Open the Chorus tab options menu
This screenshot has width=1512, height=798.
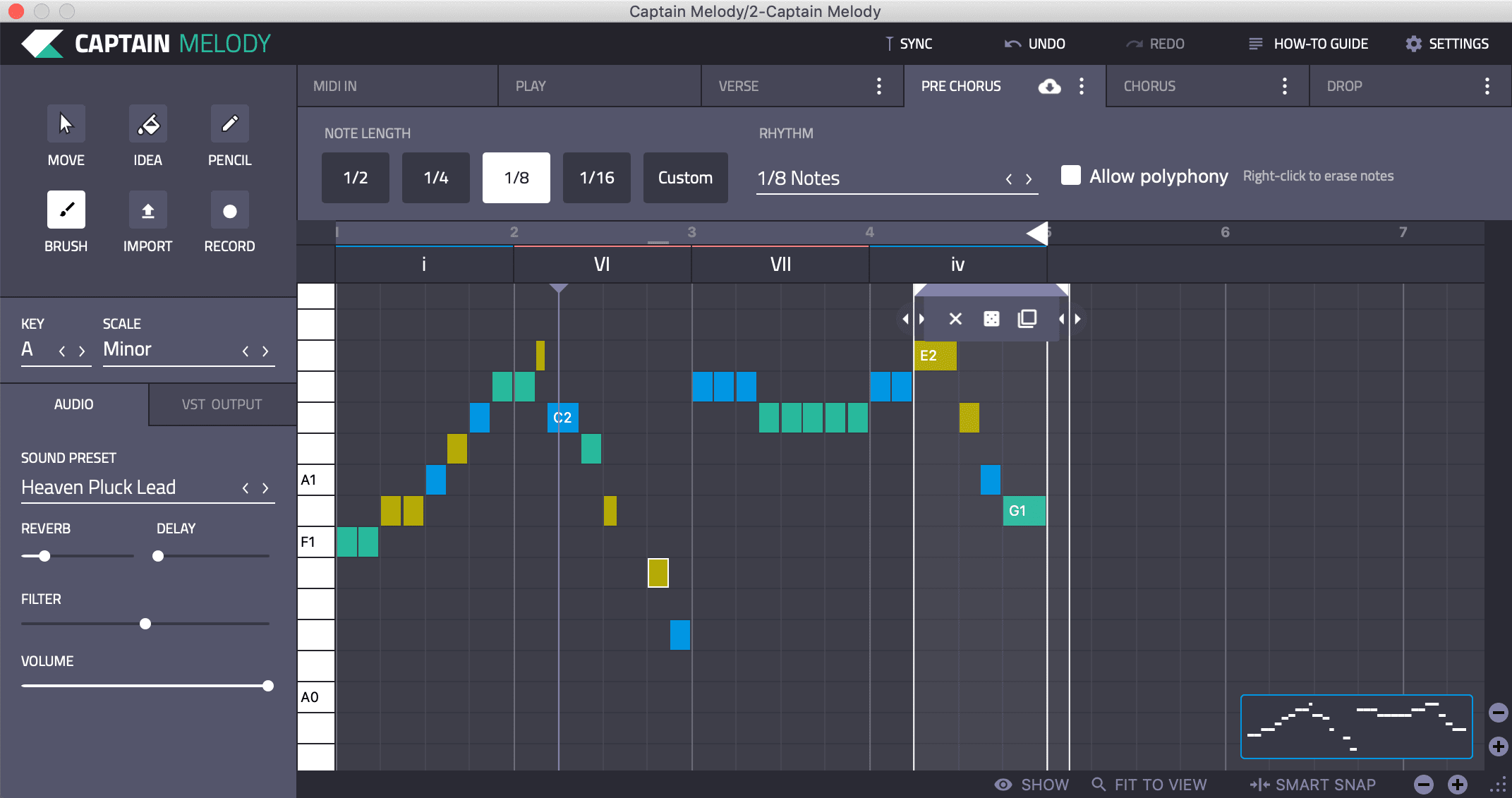1285,86
